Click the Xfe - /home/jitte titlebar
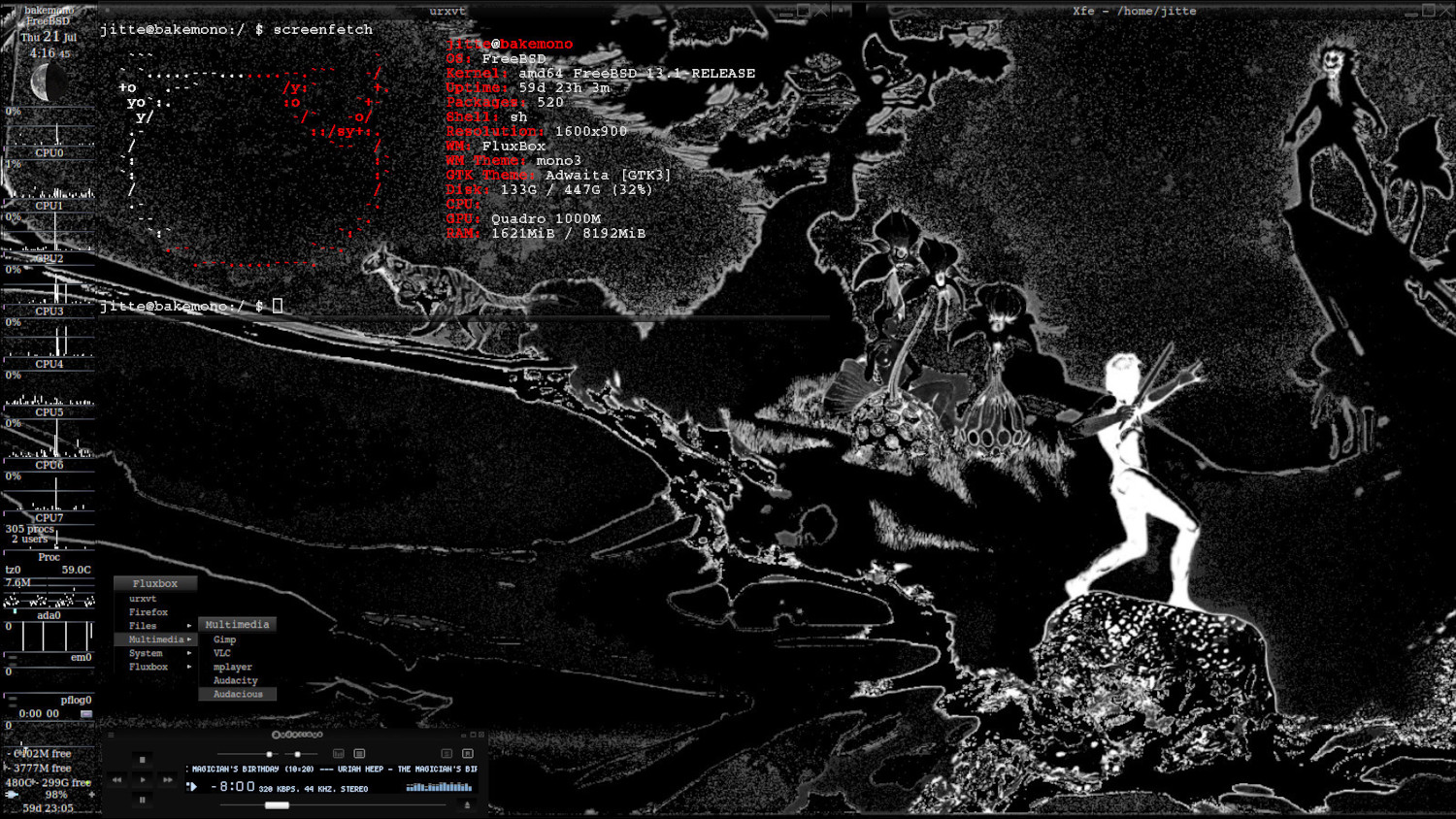 tap(1134, 11)
